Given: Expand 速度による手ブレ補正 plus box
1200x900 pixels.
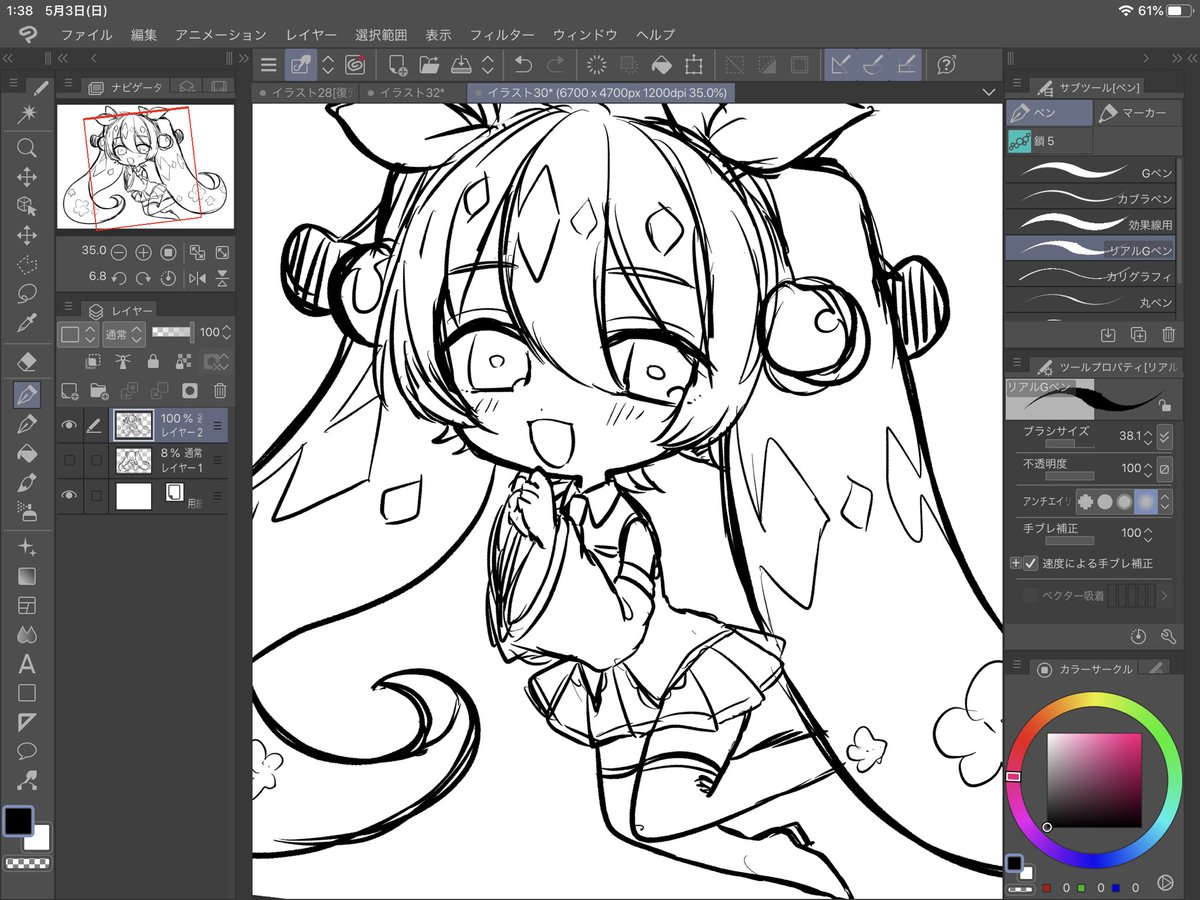Looking at the screenshot, I should pos(1016,563).
